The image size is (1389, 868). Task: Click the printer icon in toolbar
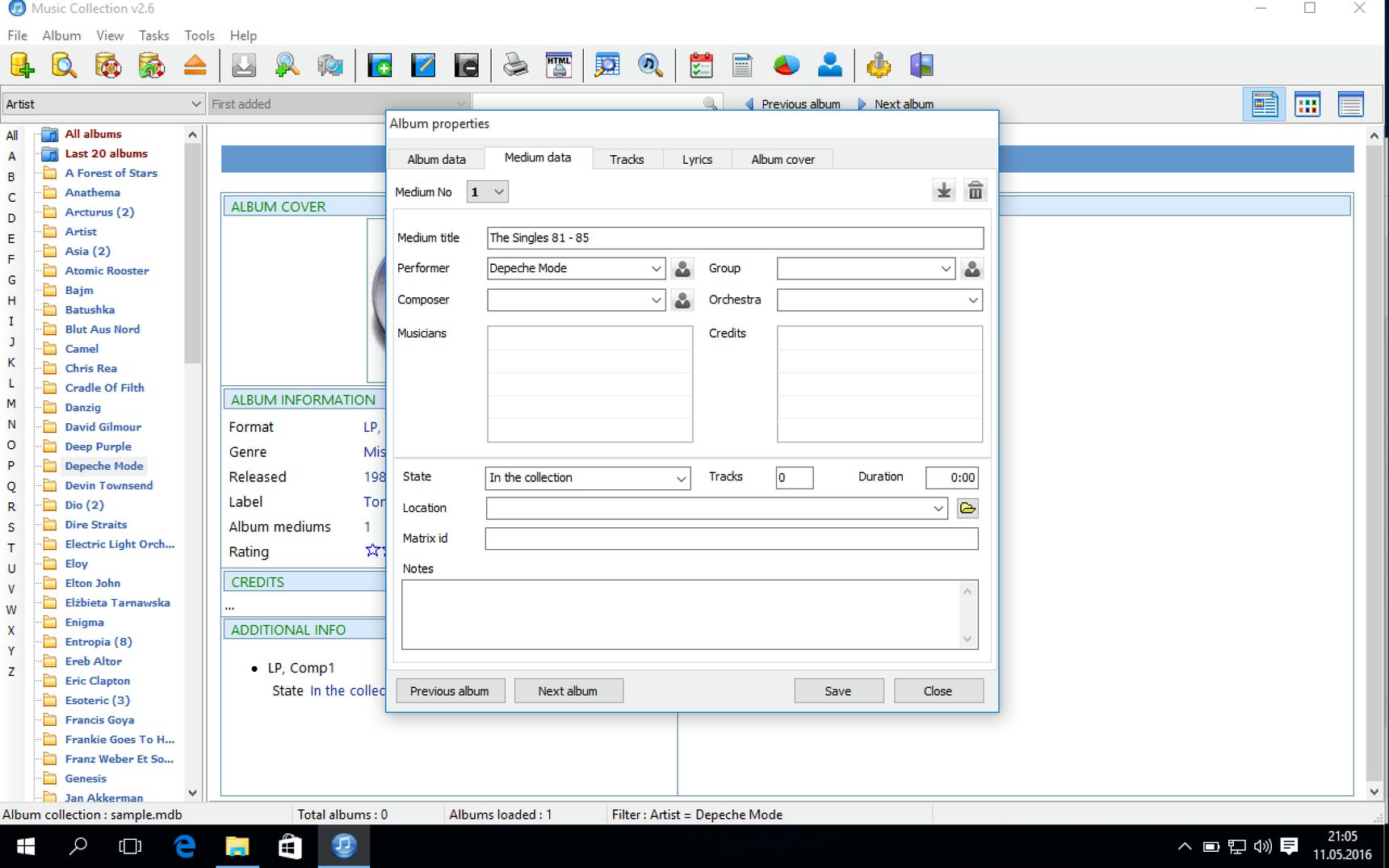coord(515,65)
